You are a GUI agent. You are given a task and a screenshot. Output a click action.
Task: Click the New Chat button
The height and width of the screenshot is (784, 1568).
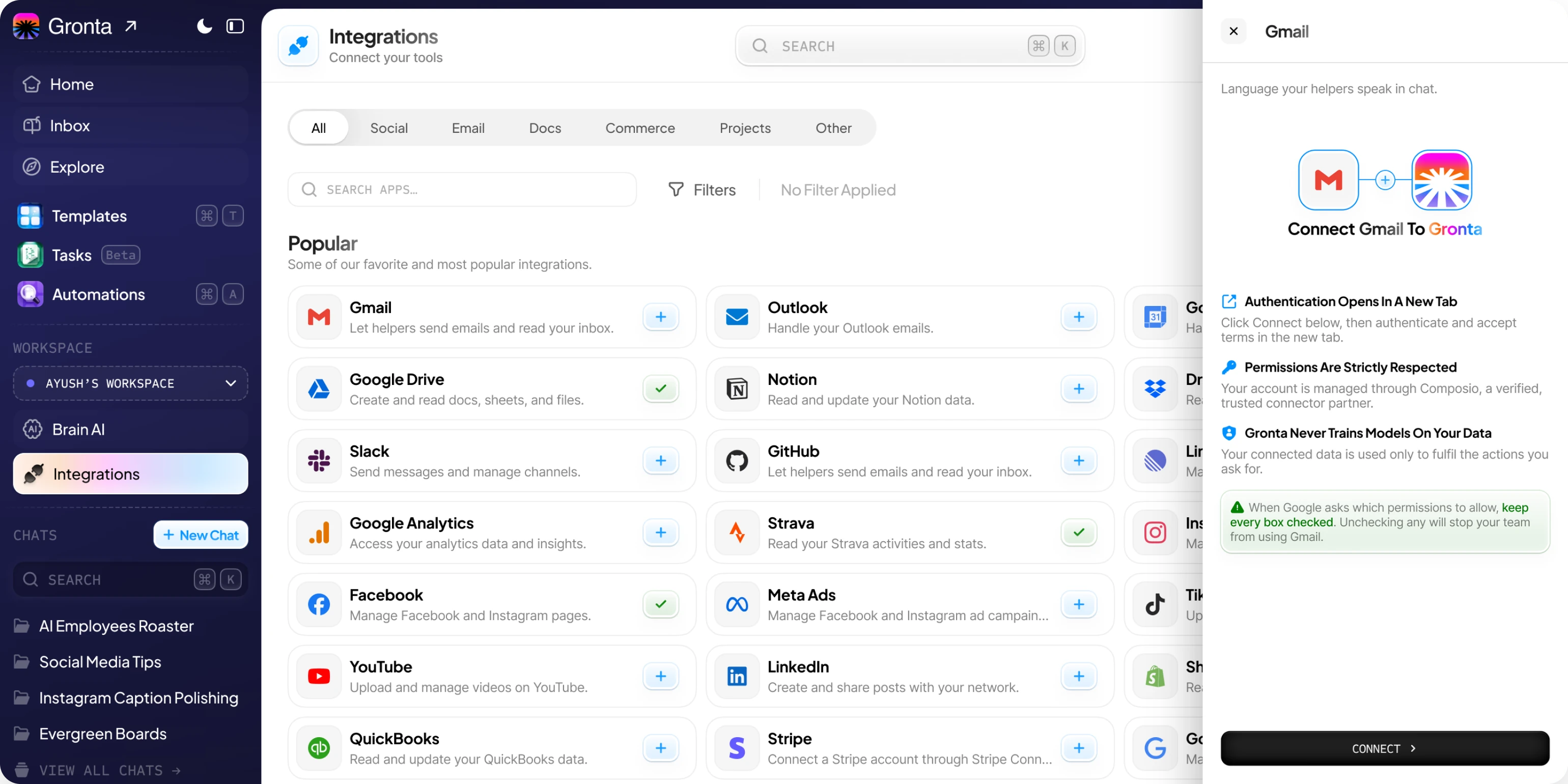[200, 535]
